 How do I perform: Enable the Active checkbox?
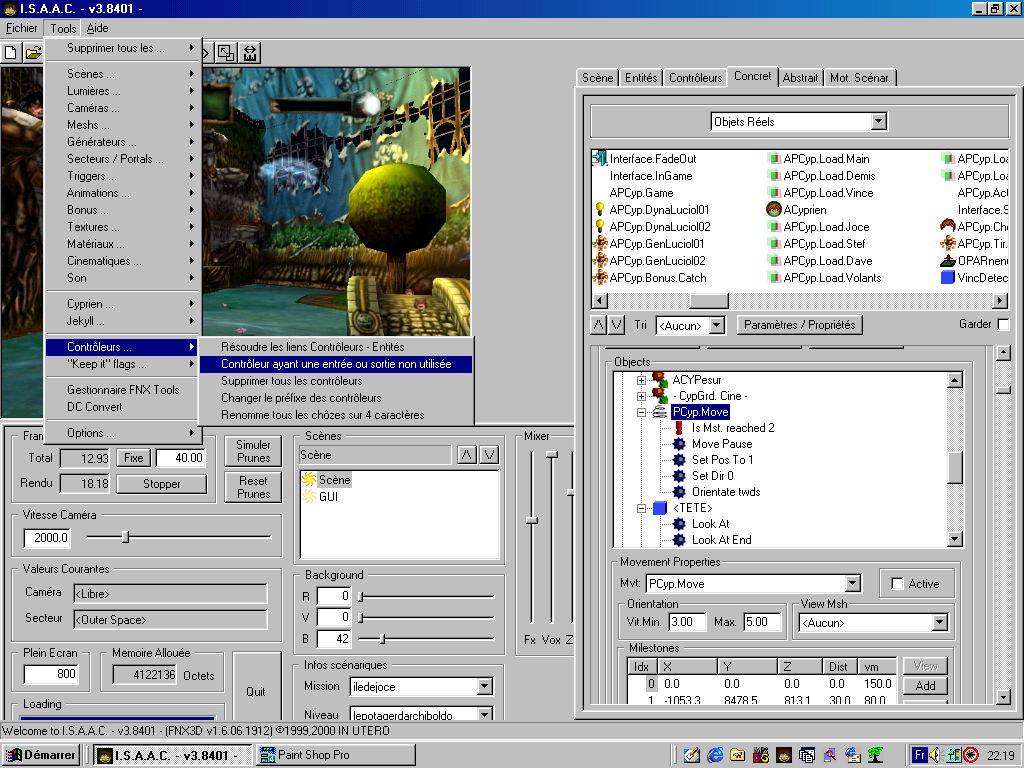897,584
